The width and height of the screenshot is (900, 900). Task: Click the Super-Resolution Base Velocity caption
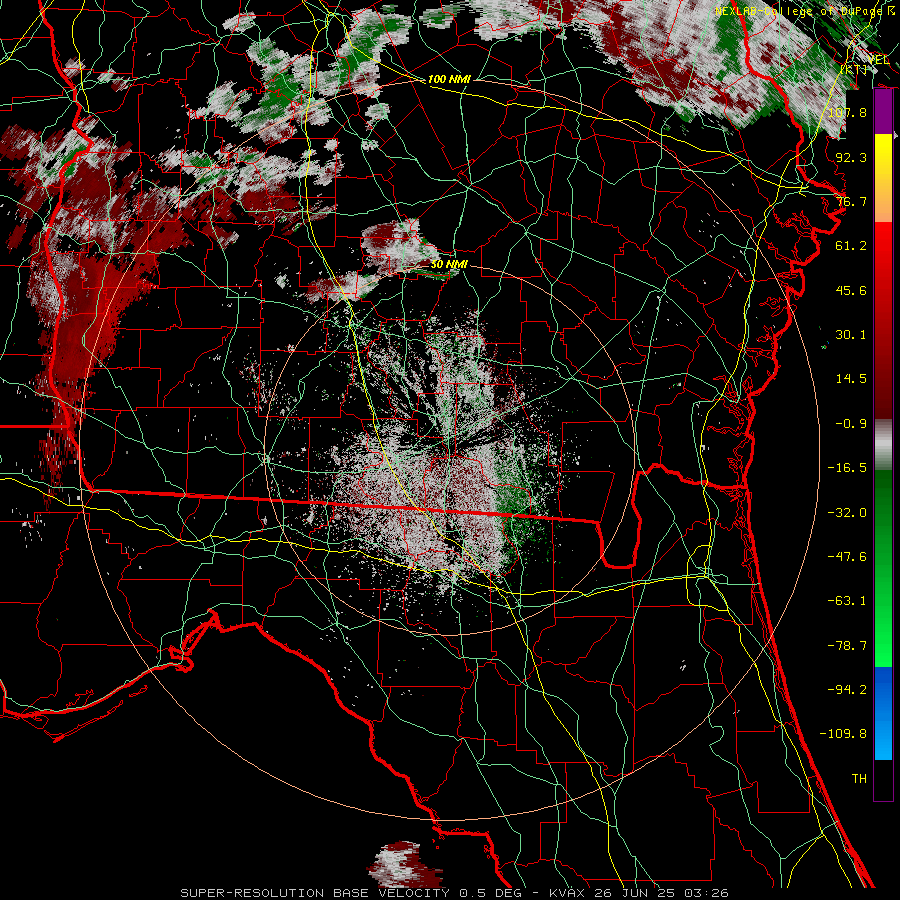click(455, 893)
